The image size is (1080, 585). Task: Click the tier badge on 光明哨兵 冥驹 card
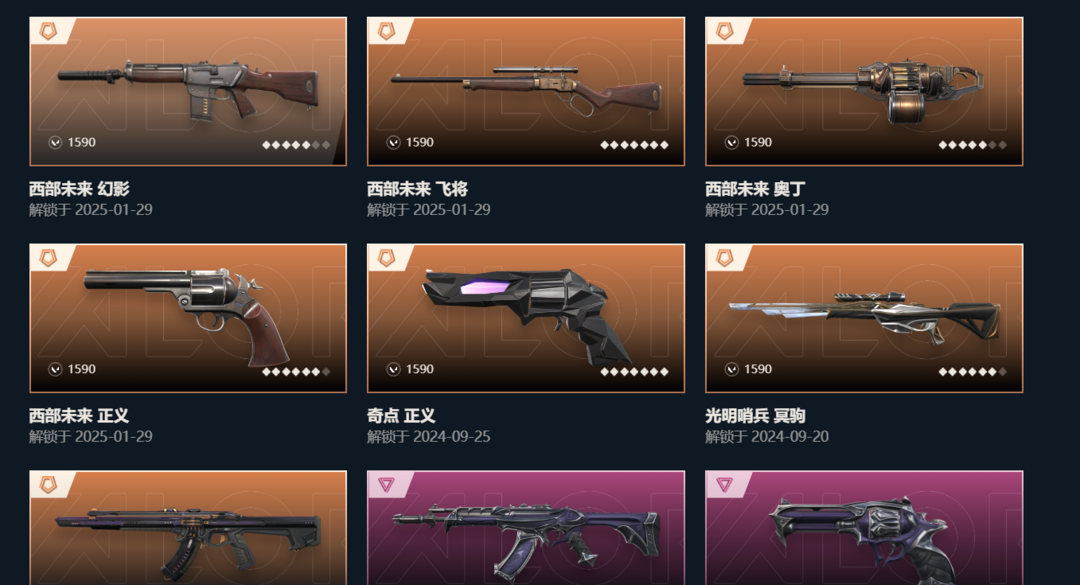(x=725, y=258)
